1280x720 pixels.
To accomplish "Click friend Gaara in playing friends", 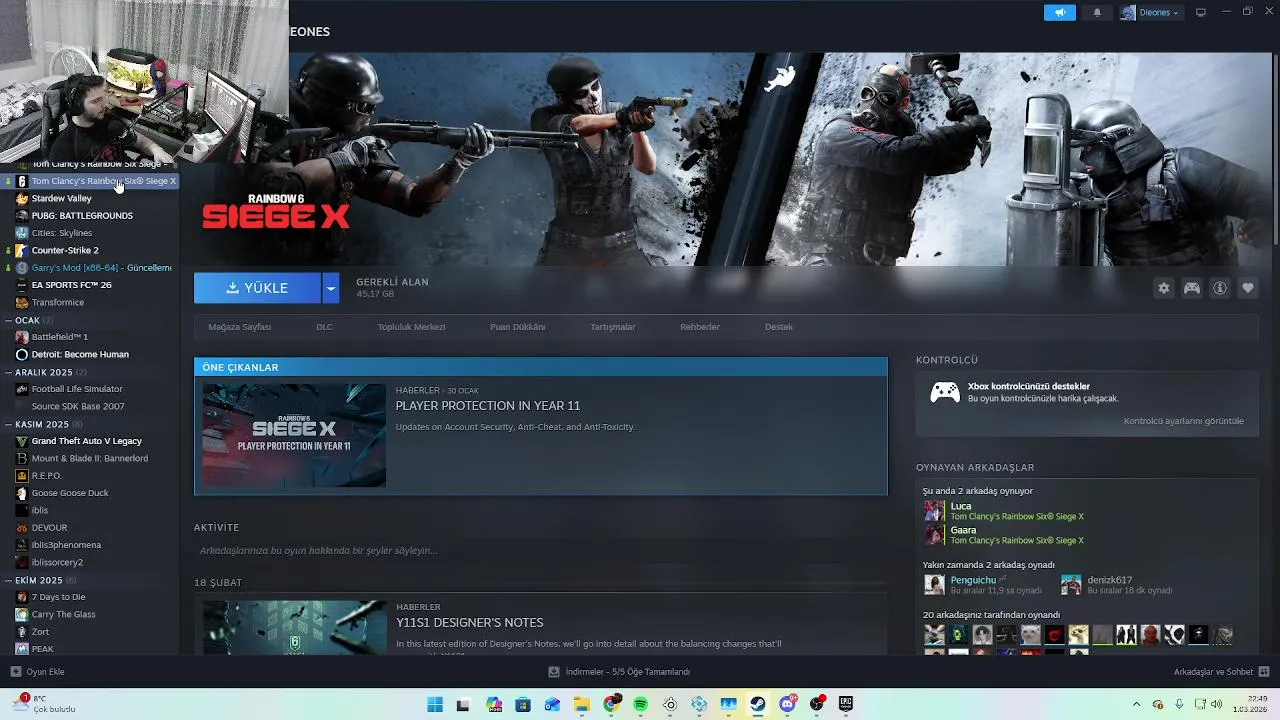I will [x=963, y=530].
